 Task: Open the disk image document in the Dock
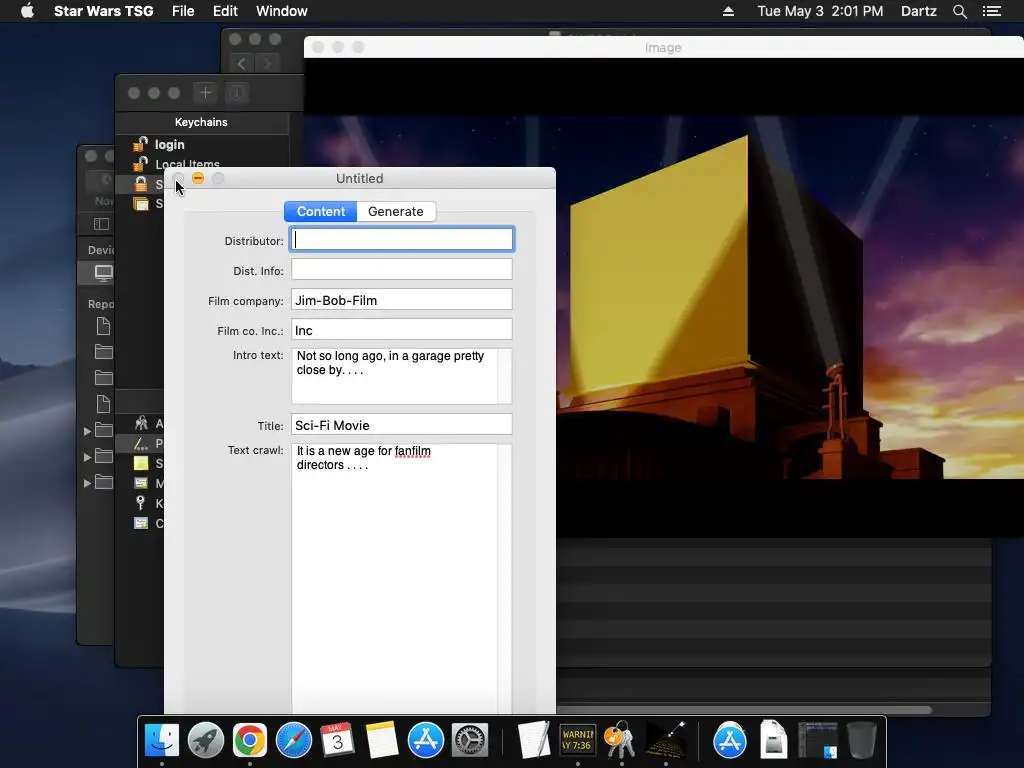pyautogui.click(x=774, y=741)
